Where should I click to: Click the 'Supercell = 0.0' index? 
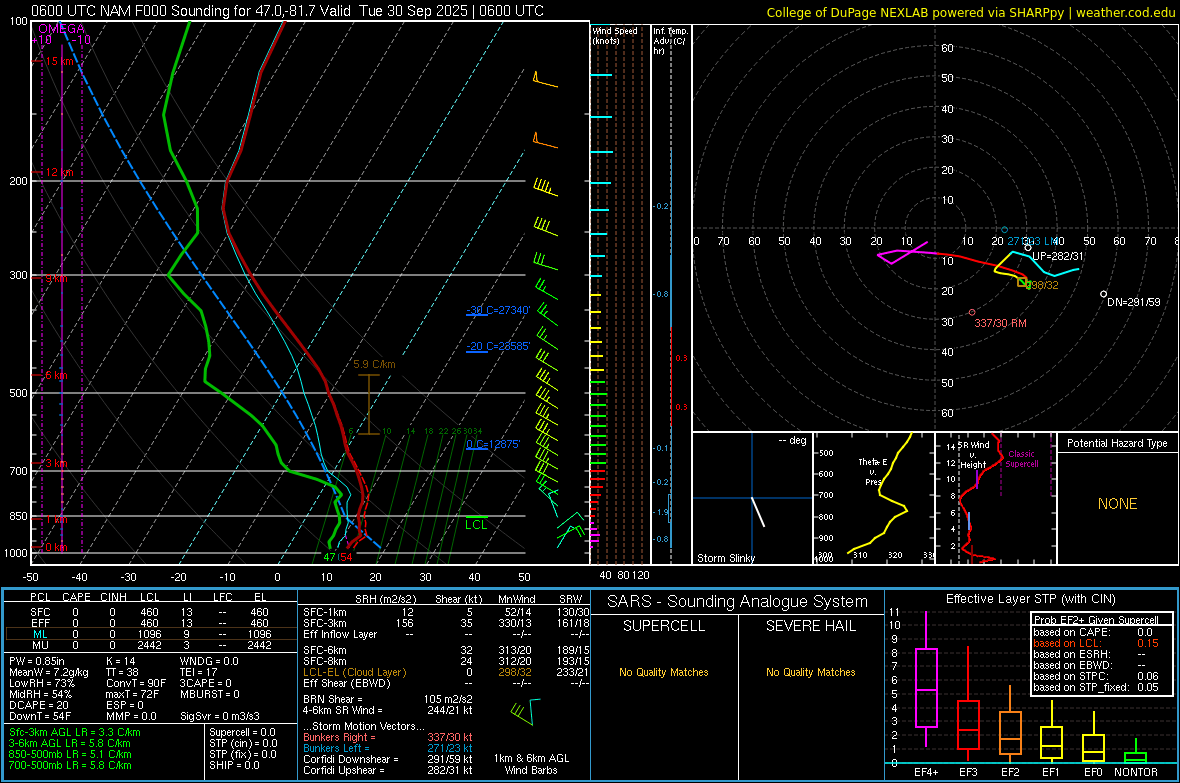point(242,732)
